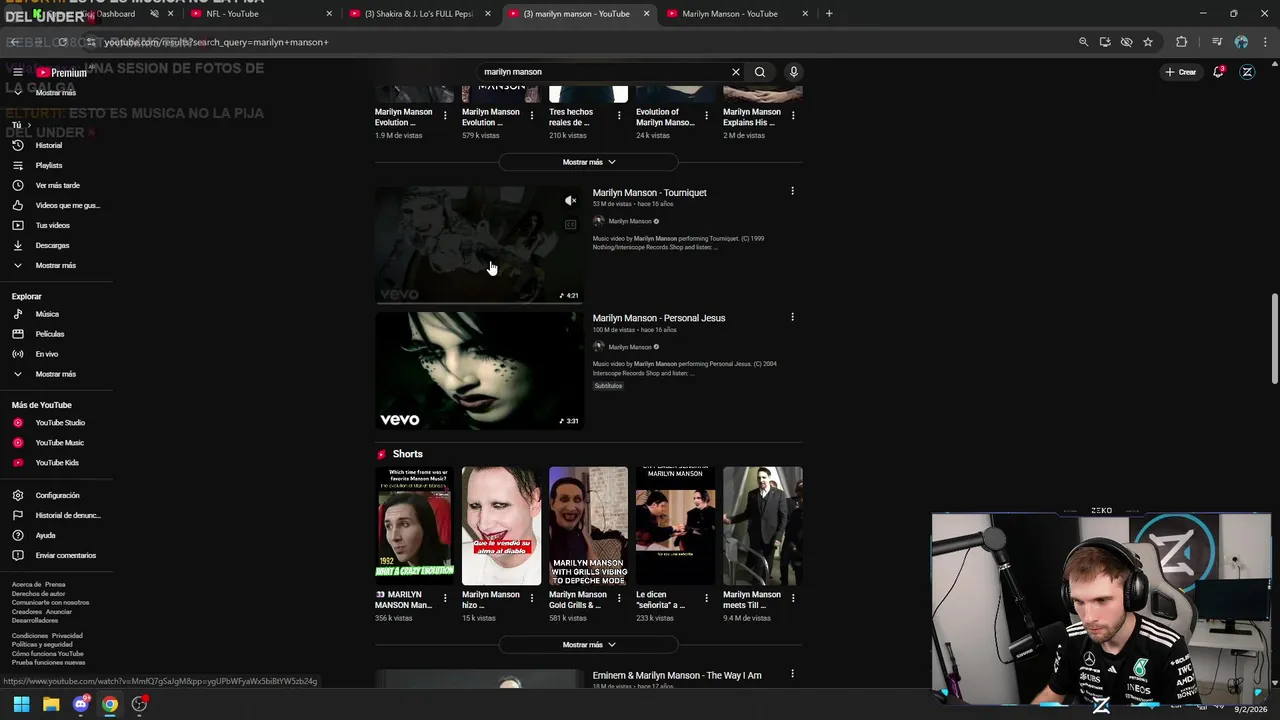The height and width of the screenshot is (720, 1280).
Task: Click the browser zoom magnifier icon
Action: click(x=1083, y=42)
